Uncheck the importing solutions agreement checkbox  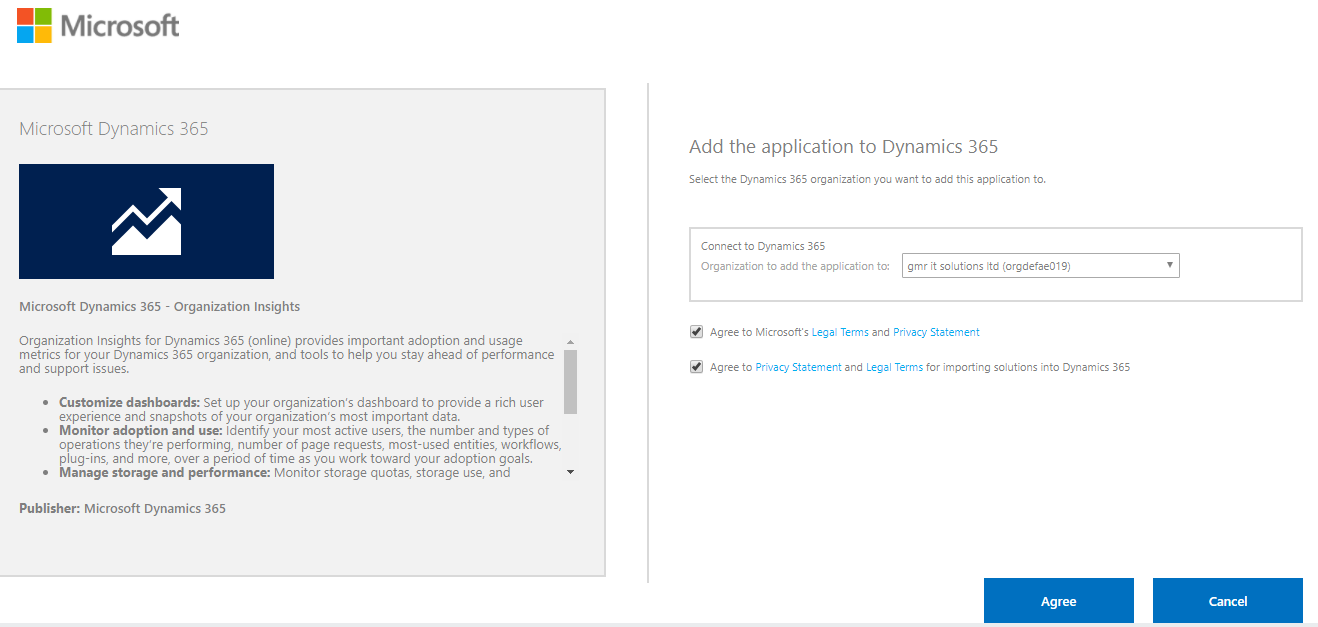tap(696, 367)
